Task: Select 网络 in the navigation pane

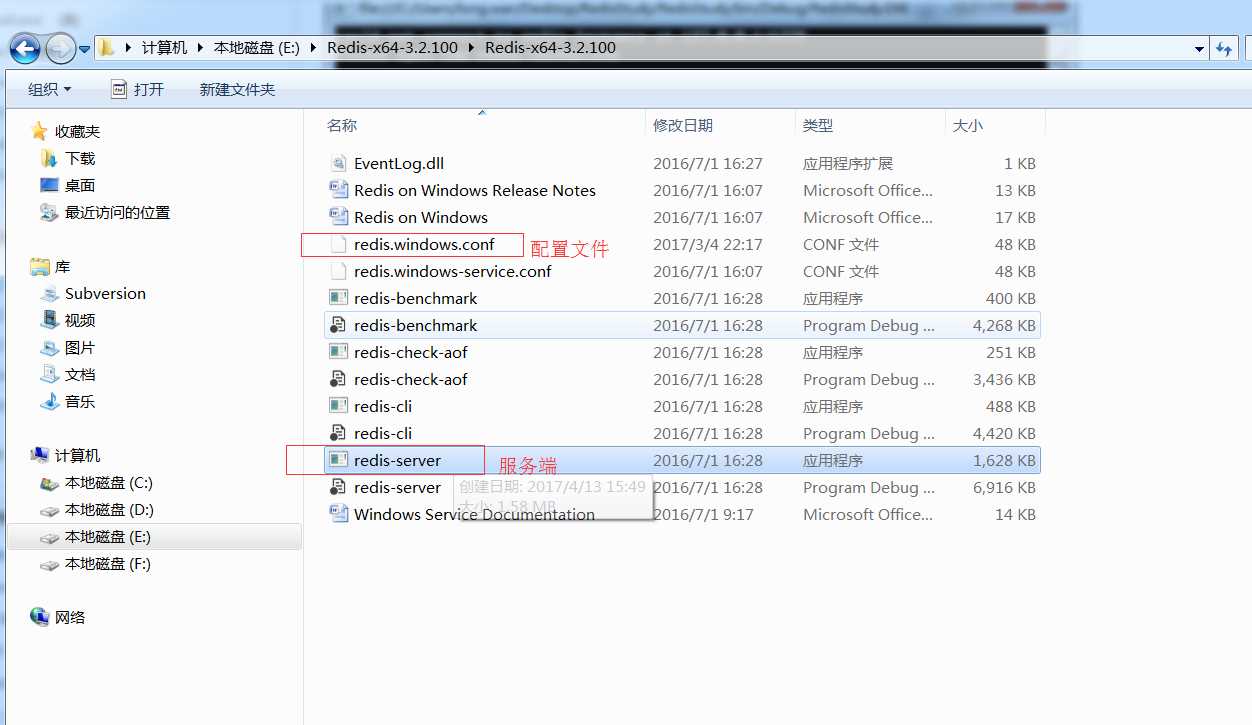Action: click(70, 617)
